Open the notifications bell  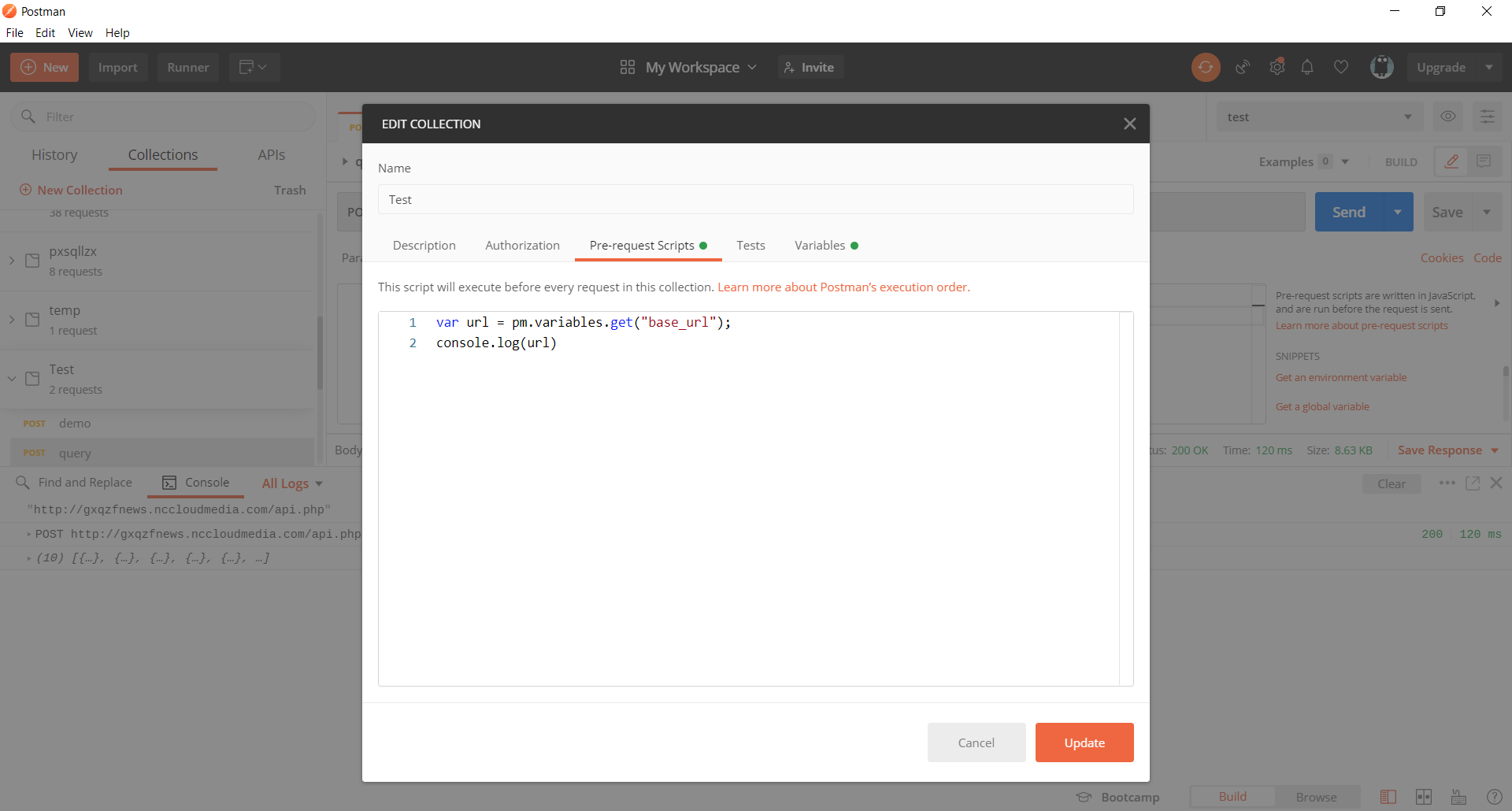[x=1307, y=68]
